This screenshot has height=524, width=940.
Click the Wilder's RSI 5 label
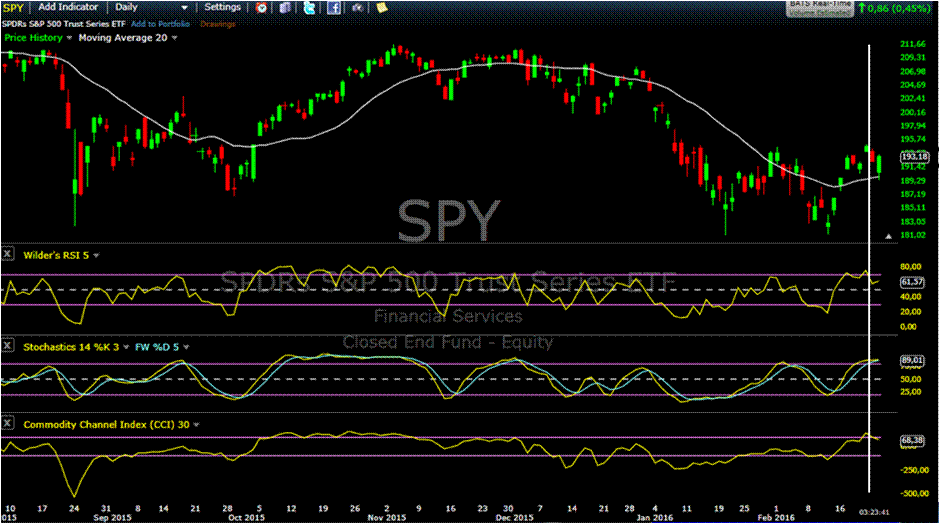tap(56, 255)
